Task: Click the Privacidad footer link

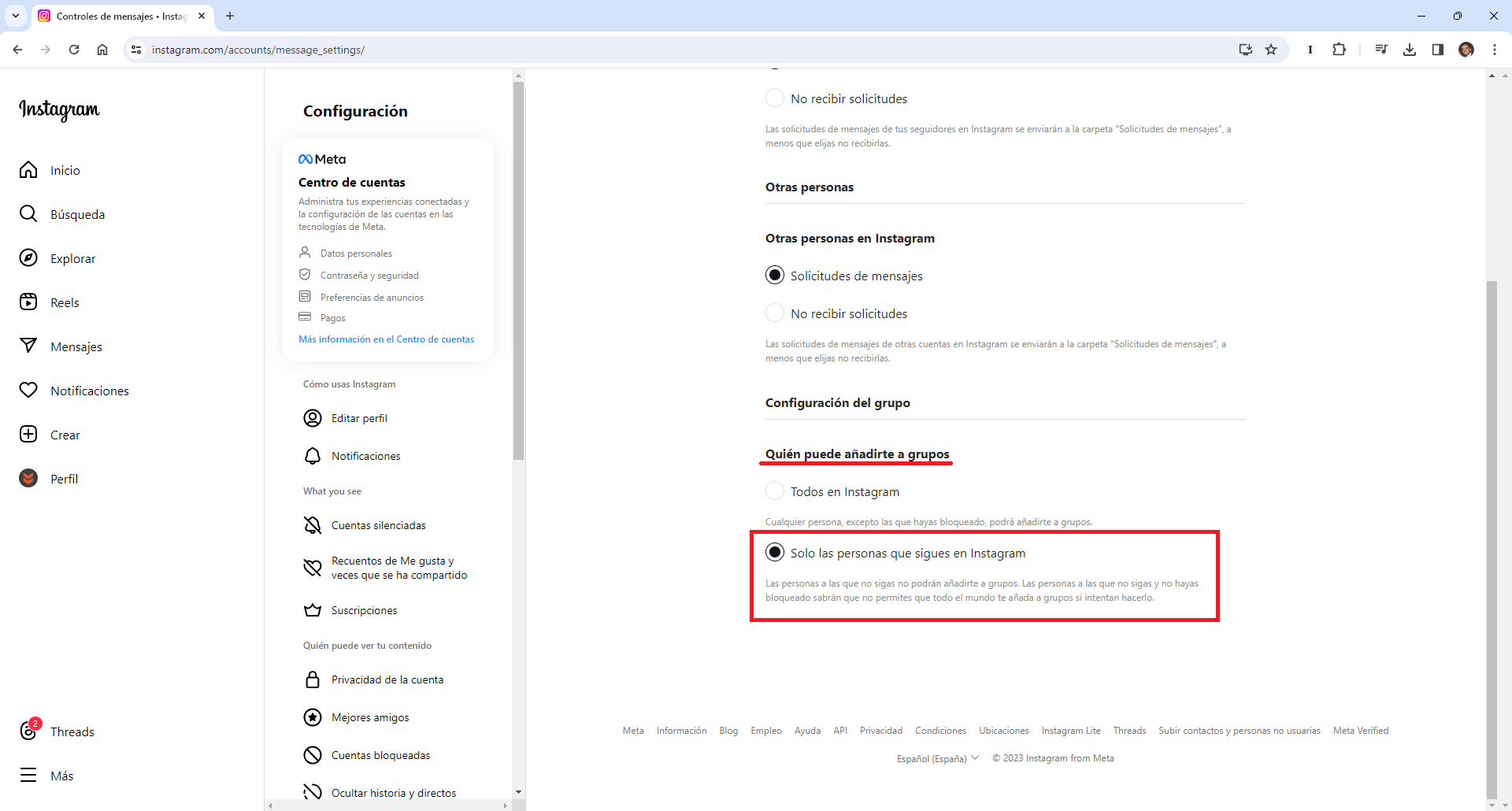Action: point(881,731)
